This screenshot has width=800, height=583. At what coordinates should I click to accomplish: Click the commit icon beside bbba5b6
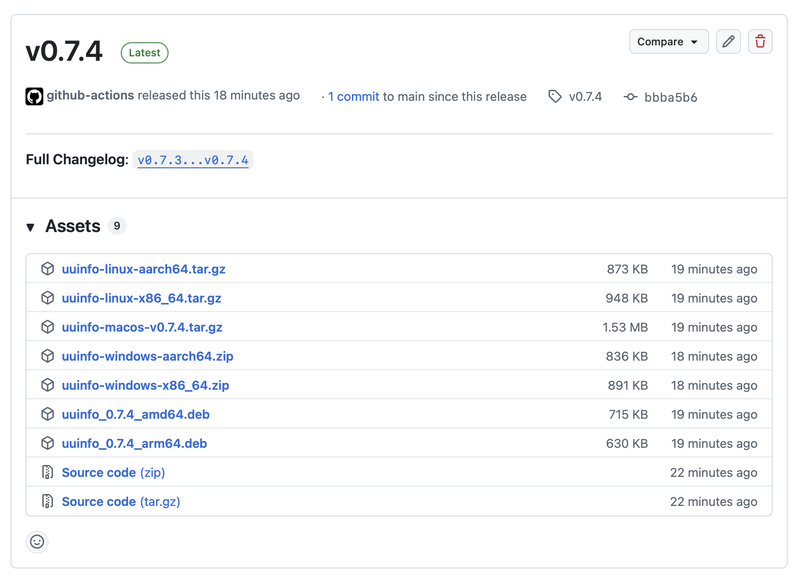tap(631, 96)
